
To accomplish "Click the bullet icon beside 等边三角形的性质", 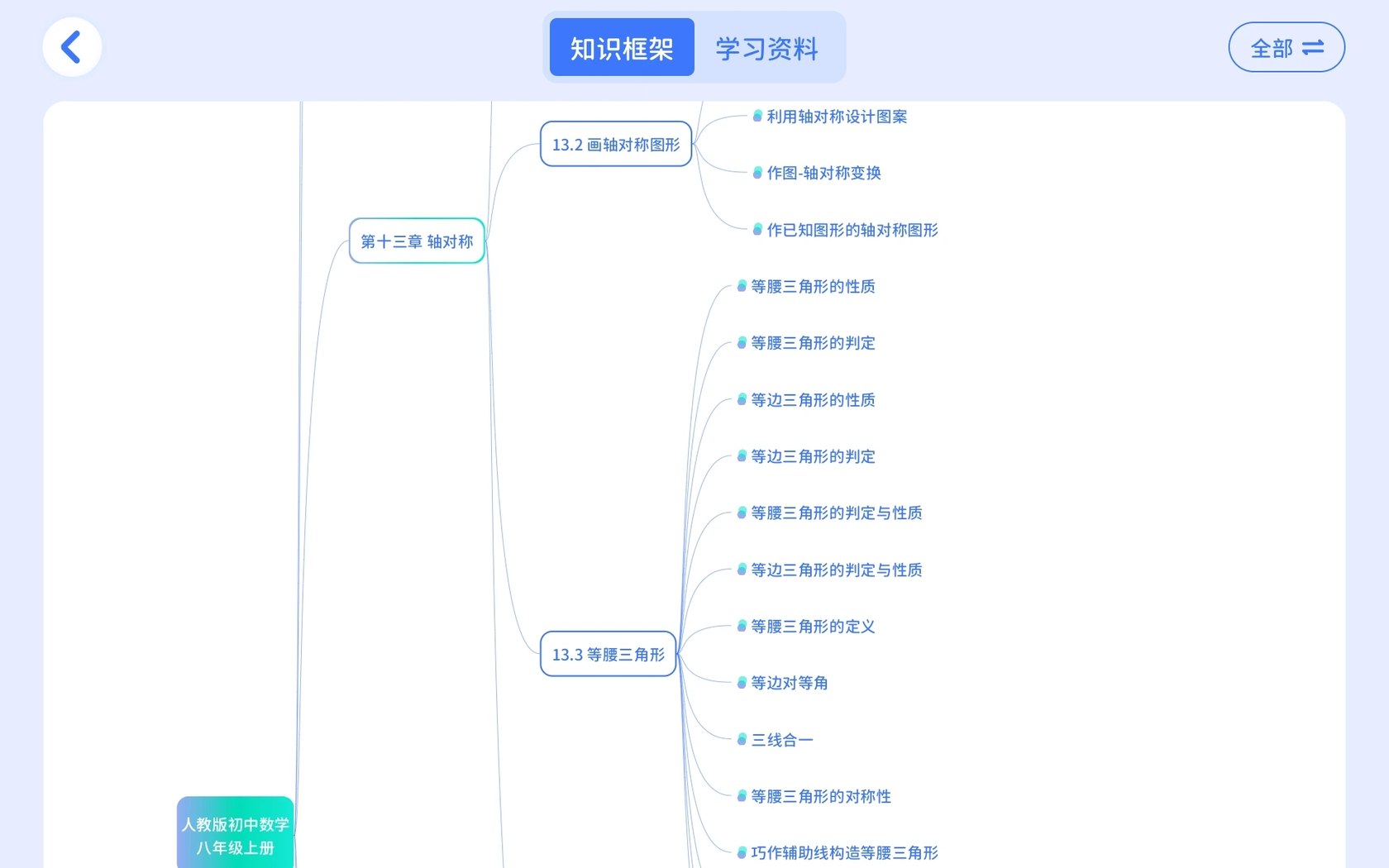I will point(742,399).
